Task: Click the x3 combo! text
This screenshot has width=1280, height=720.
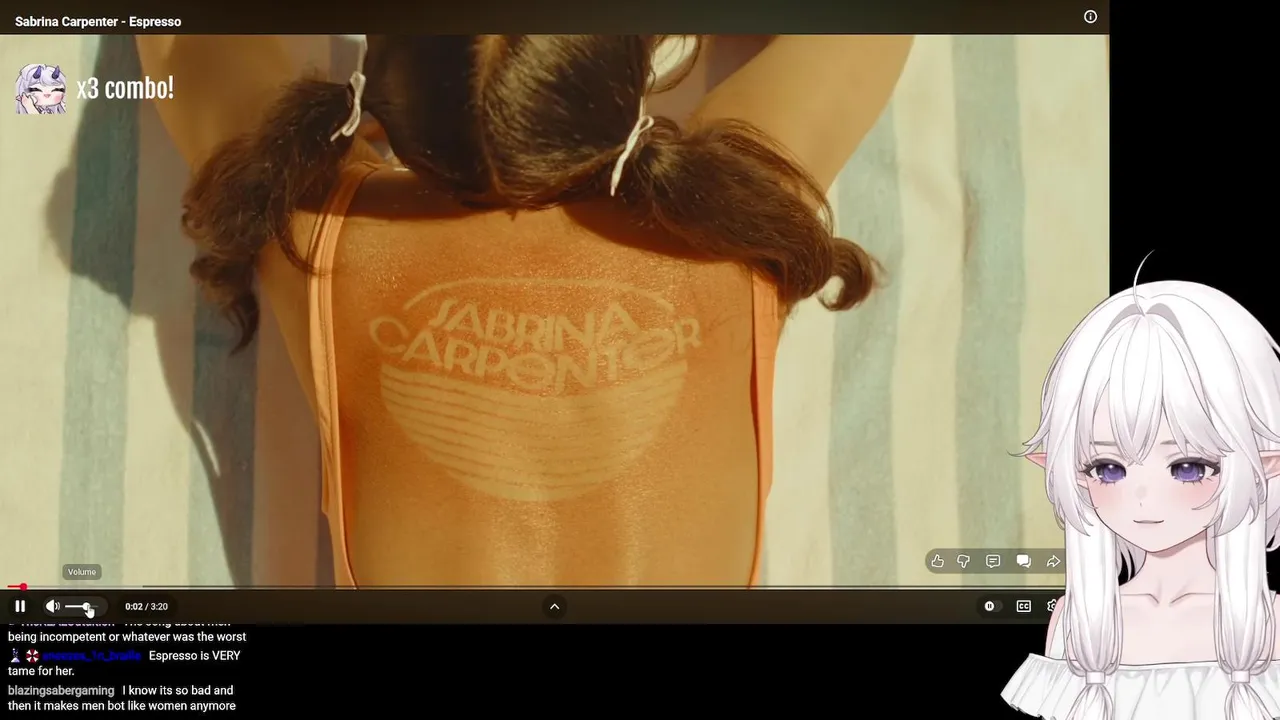Action: point(125,88)
